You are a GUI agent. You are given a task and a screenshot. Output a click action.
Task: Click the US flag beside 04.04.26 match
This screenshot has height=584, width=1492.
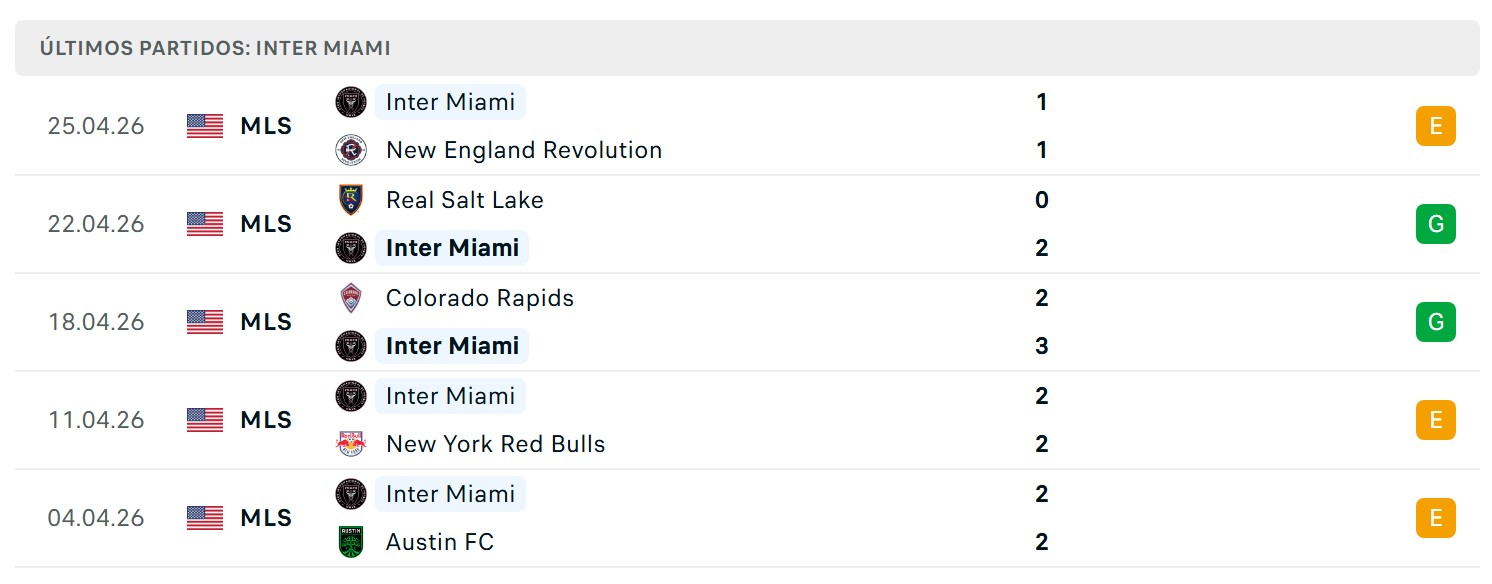(205, 518)
